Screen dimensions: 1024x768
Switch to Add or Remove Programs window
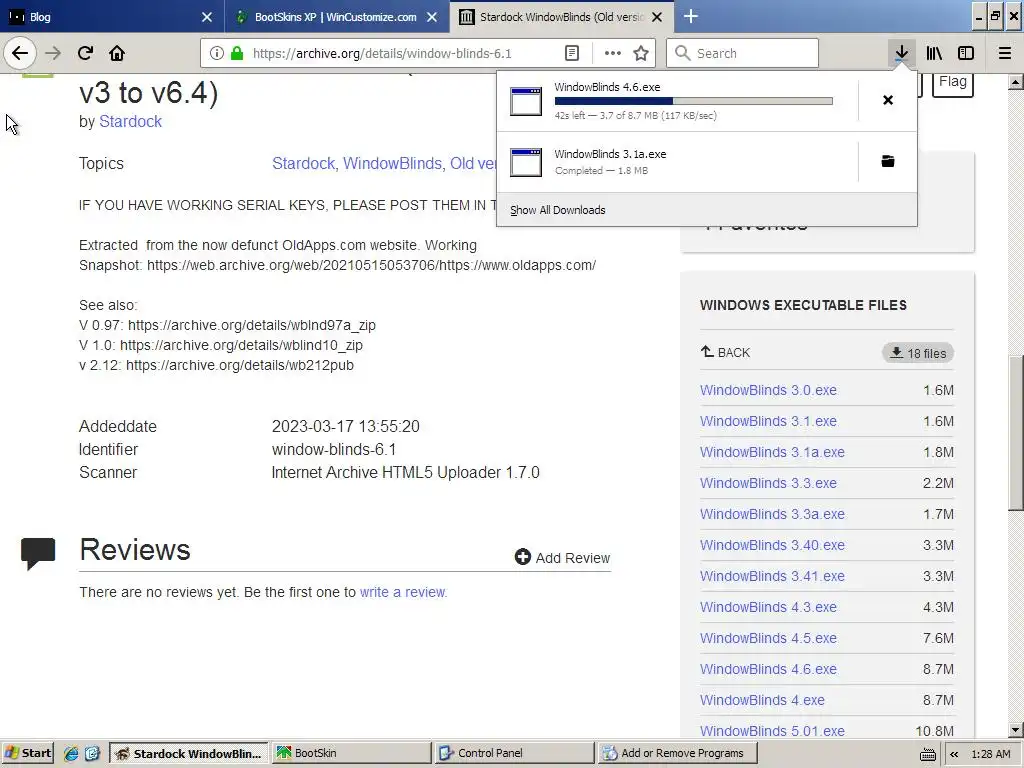coord(677,753)
